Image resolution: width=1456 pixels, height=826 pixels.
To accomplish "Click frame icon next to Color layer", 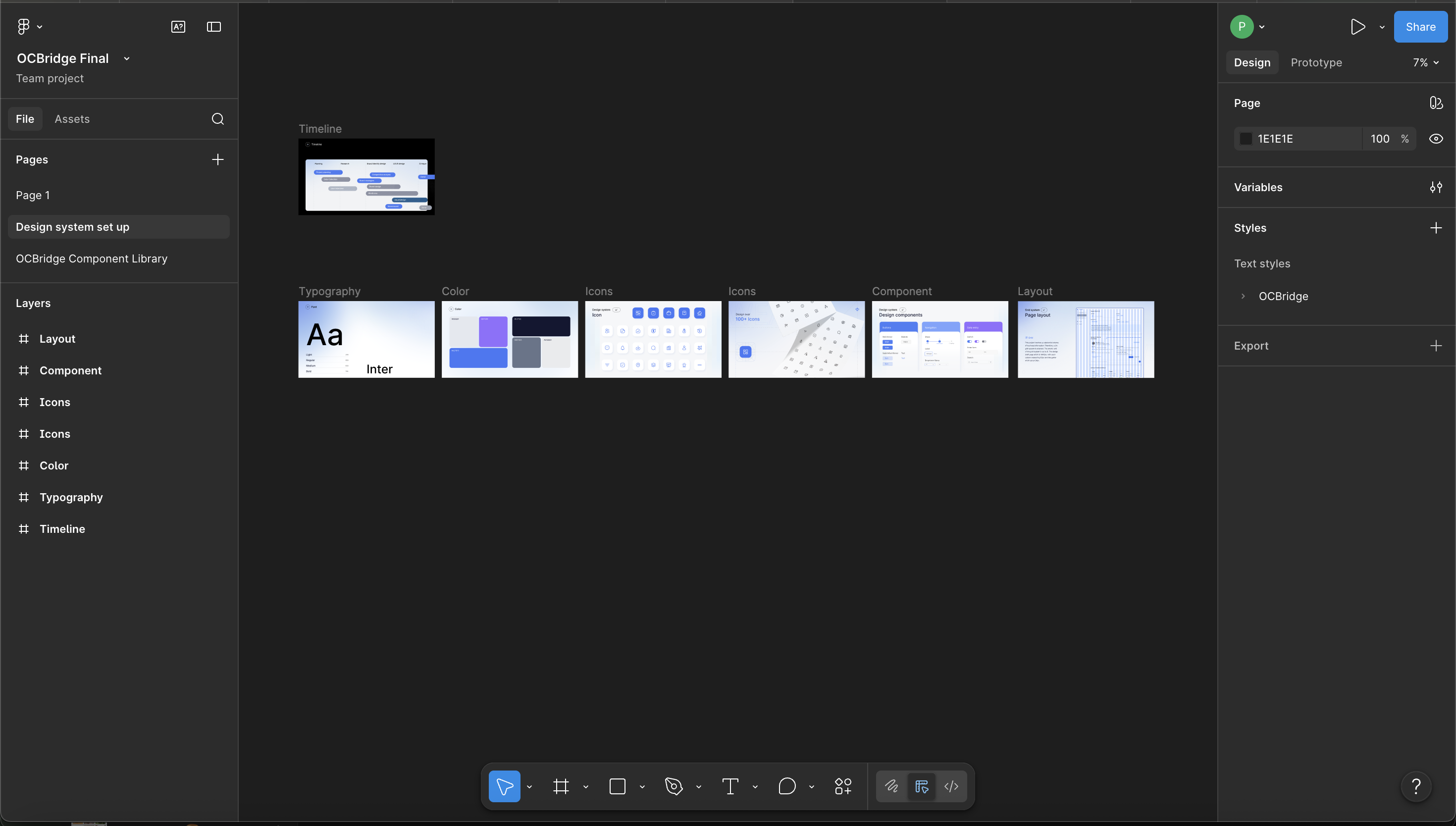I will 24,465.
